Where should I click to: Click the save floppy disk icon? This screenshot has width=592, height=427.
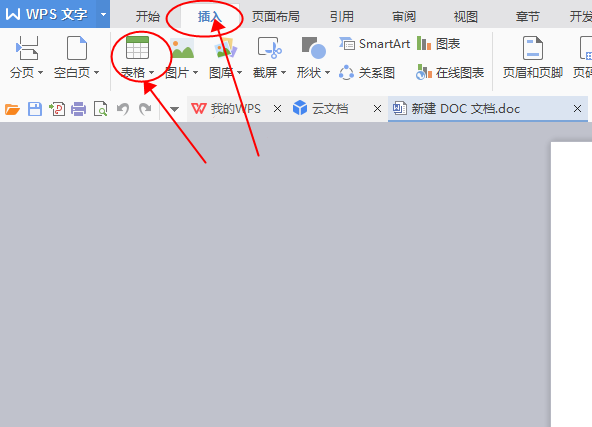tap(35, 109)
